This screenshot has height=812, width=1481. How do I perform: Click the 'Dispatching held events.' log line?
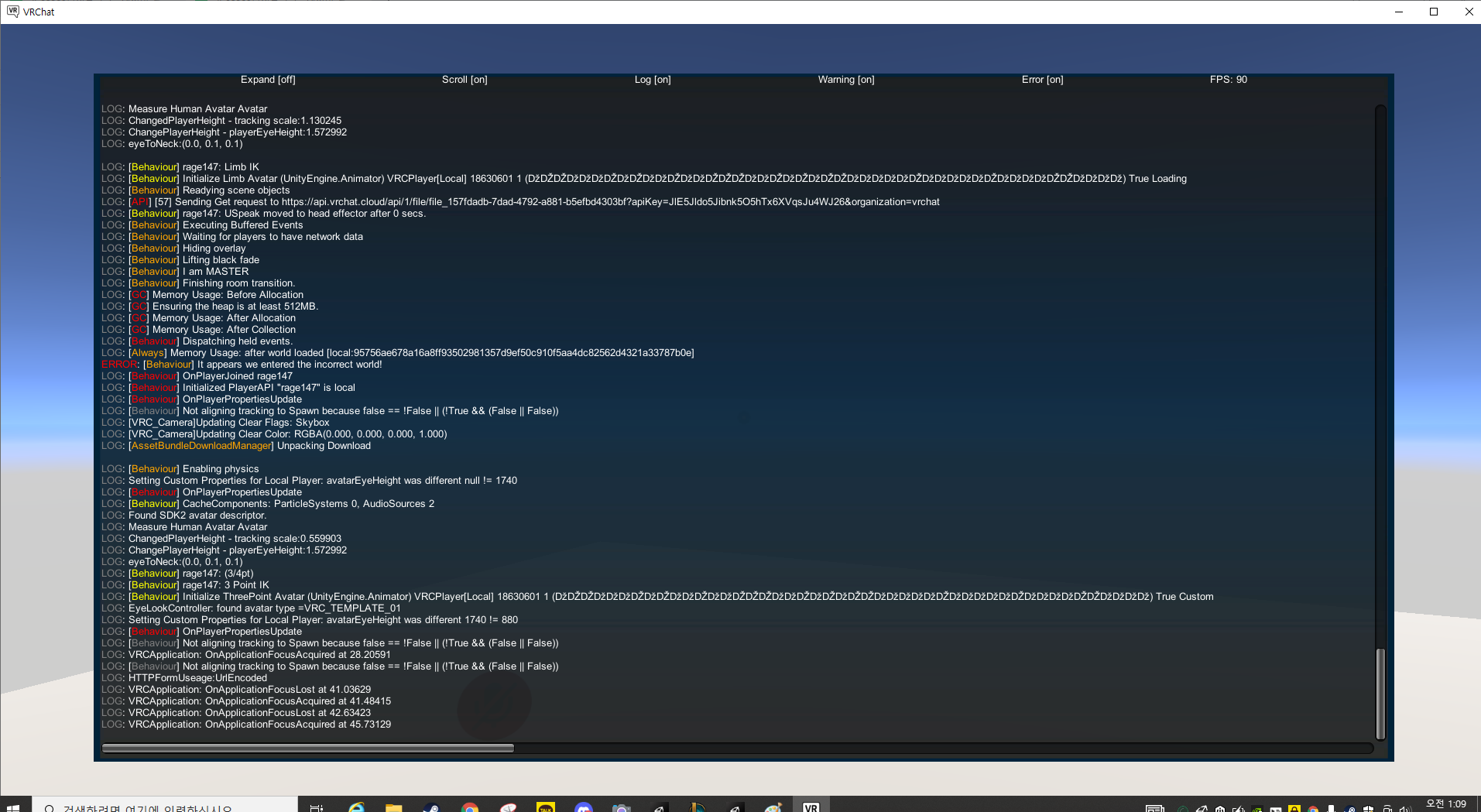[x=197, y=341]
